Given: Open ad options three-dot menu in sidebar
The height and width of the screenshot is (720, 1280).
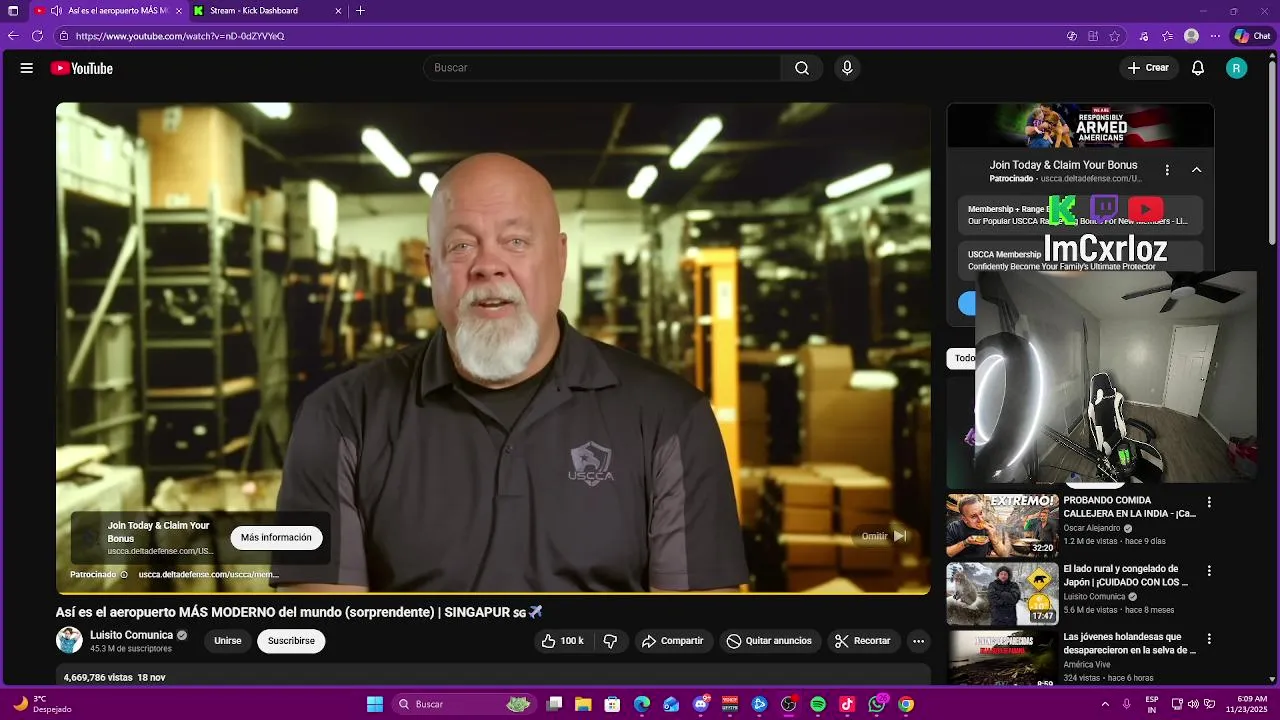Looking at the screenshot, I should point(1167,170).
